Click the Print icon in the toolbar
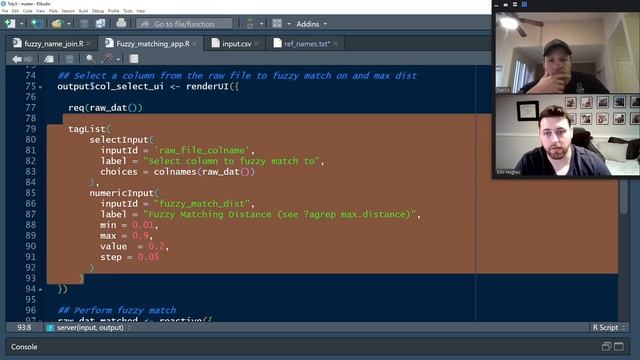 [x=121, y=23]
